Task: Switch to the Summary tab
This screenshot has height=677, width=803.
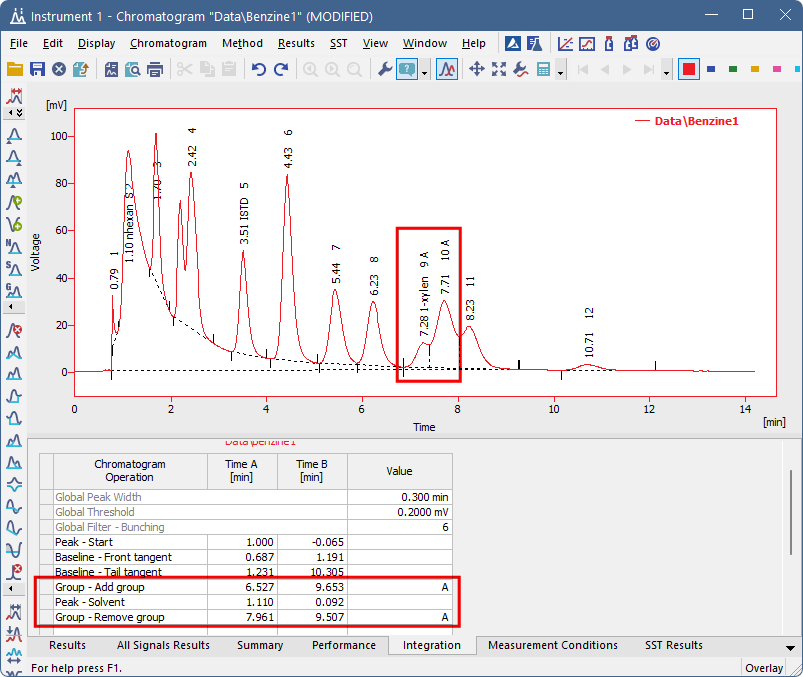Action: (x=260, y=645)
